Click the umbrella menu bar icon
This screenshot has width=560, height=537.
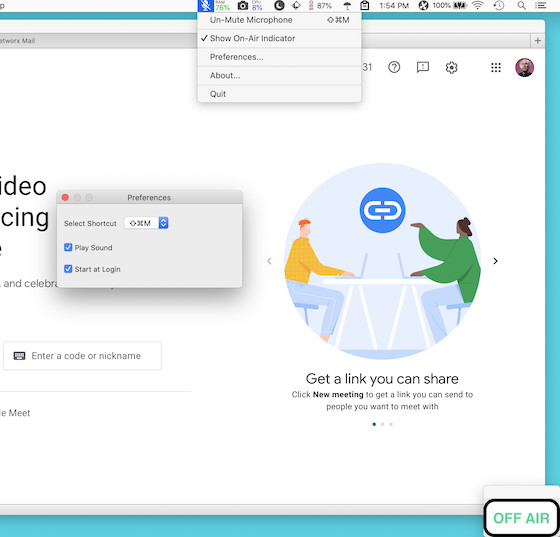(347, 6)
